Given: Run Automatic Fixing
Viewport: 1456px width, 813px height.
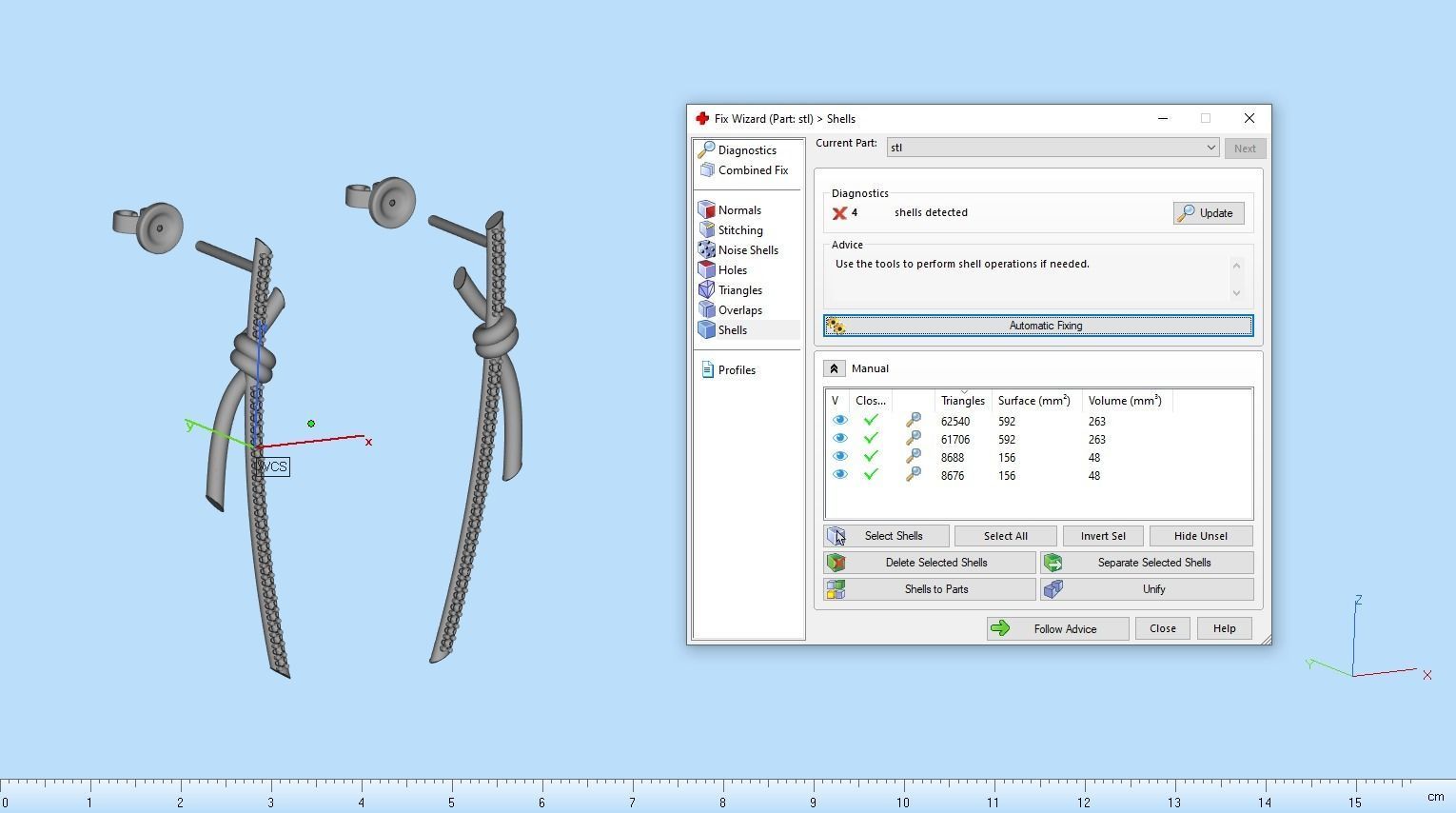Looking at the screenshot, I should click(x=1038, y=326).
